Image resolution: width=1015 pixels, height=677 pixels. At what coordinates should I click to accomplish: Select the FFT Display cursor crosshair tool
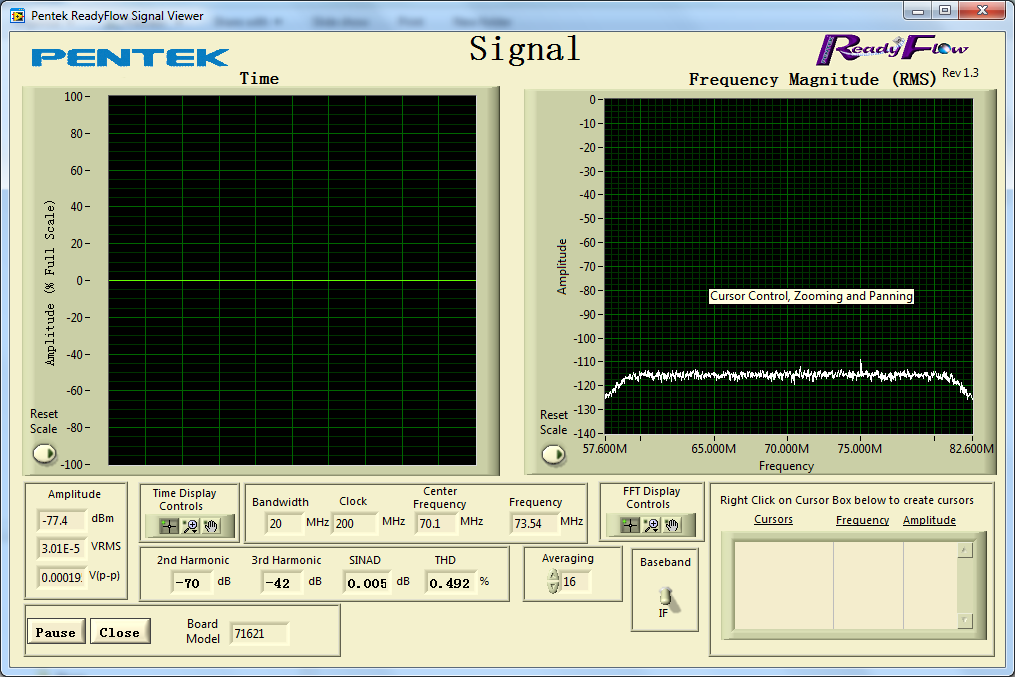[x=630, y=526]
